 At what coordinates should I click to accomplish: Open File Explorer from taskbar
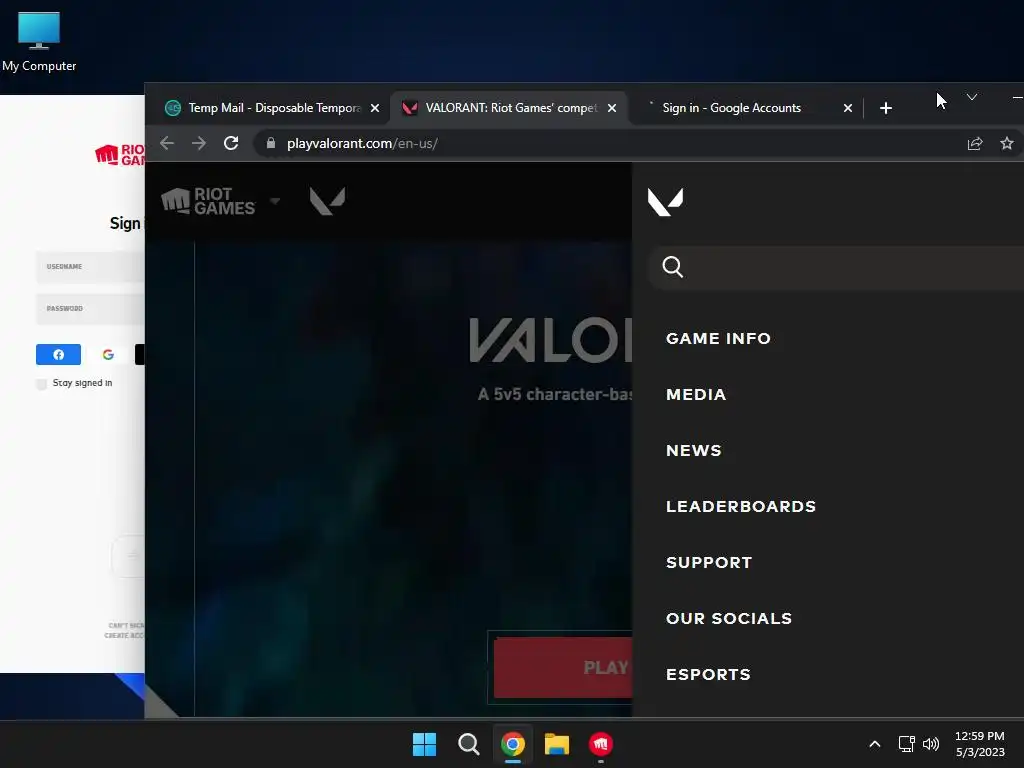[557, 744]
